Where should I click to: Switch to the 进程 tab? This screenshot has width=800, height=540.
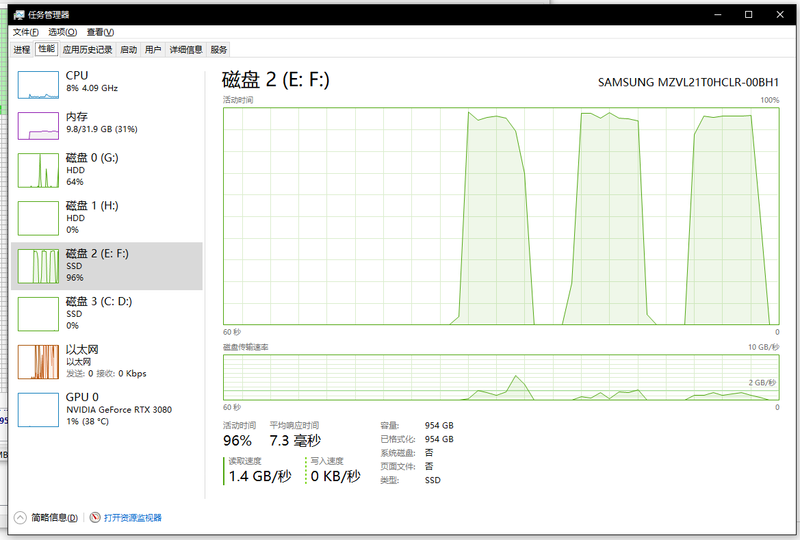pyautogui.click(x=22, y=49)
